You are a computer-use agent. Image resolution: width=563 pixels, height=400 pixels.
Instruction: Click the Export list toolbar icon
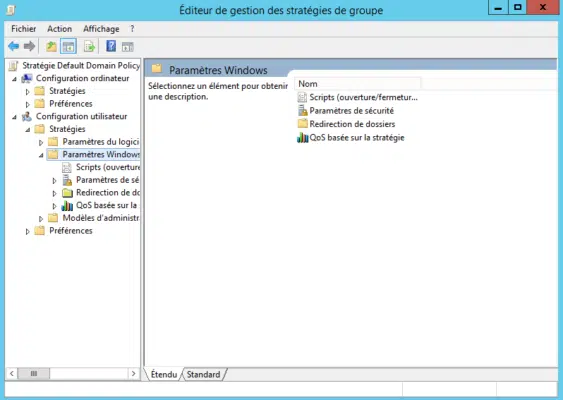[89, 46]
